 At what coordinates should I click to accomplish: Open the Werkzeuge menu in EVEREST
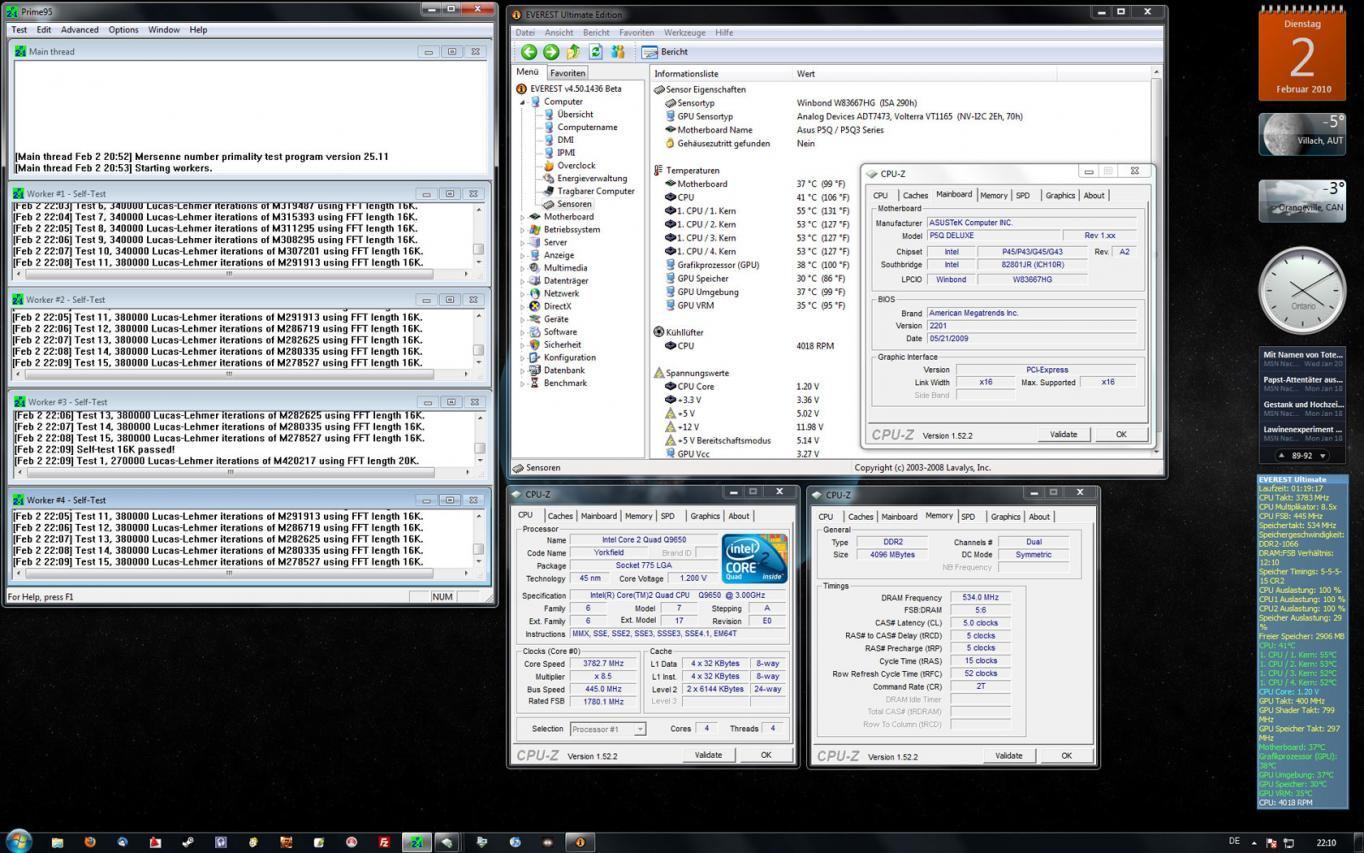point(685,32)
